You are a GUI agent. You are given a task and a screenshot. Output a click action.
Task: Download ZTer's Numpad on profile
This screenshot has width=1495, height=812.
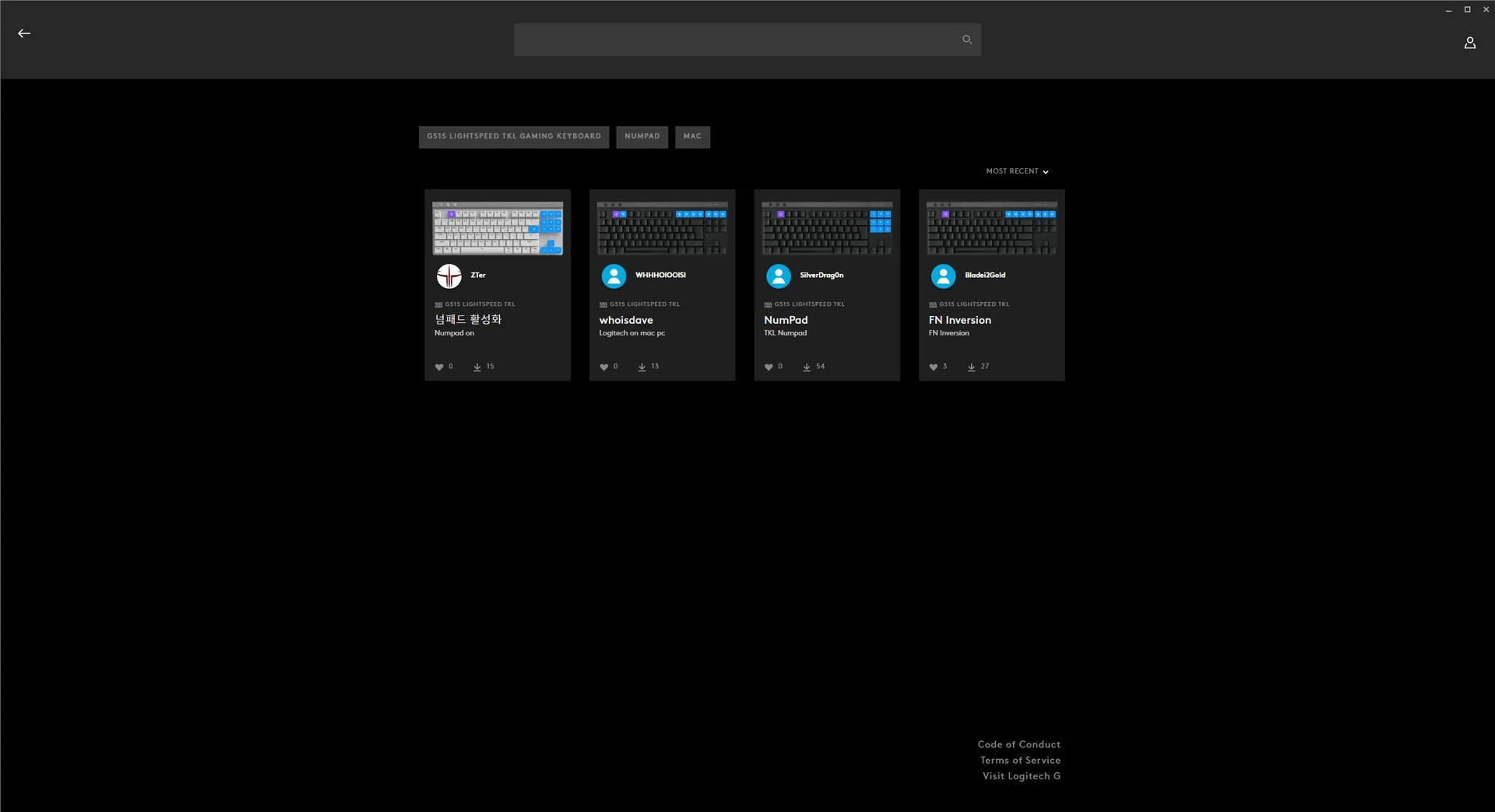[477, 367]
